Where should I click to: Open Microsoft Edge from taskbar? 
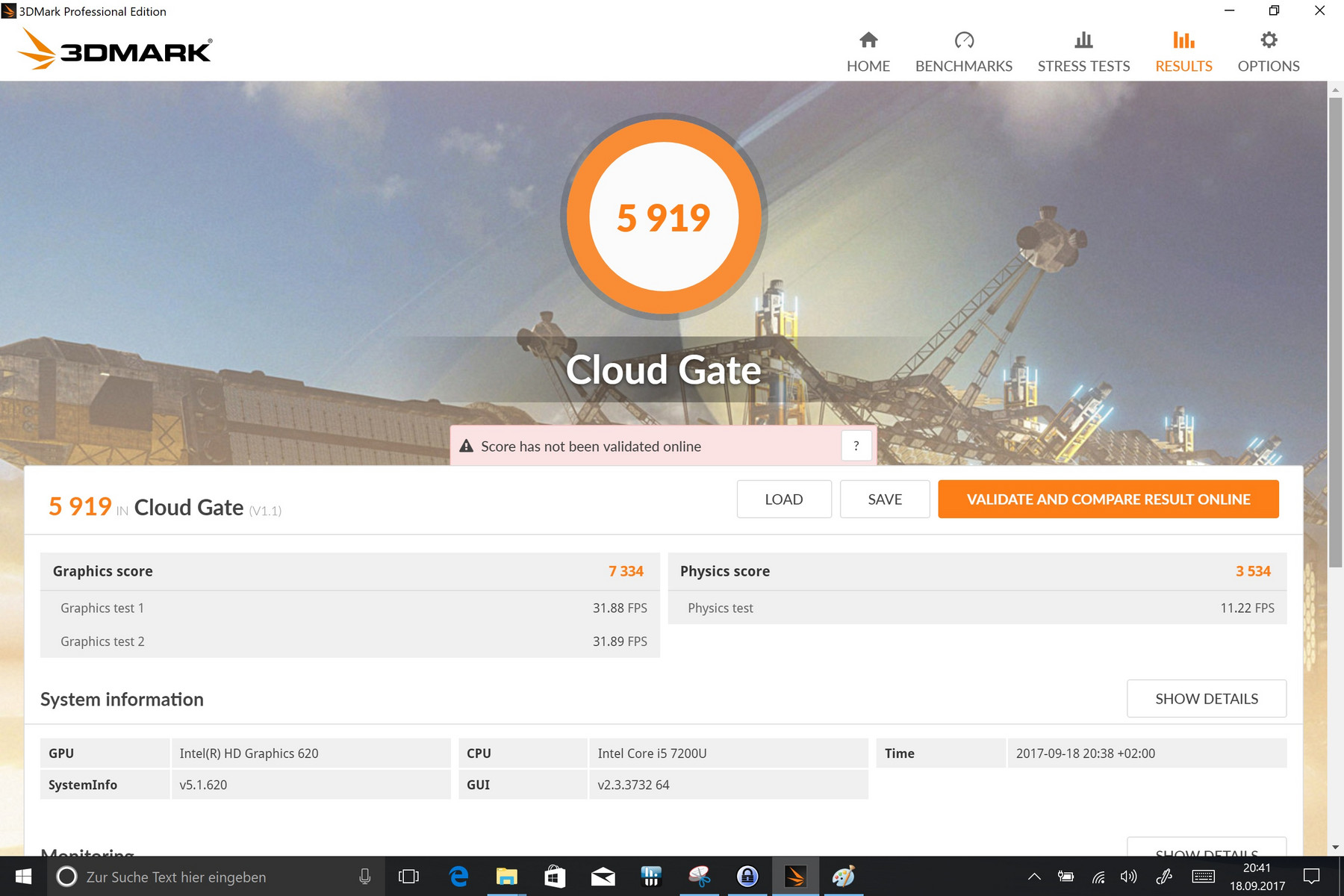point(458,877)
